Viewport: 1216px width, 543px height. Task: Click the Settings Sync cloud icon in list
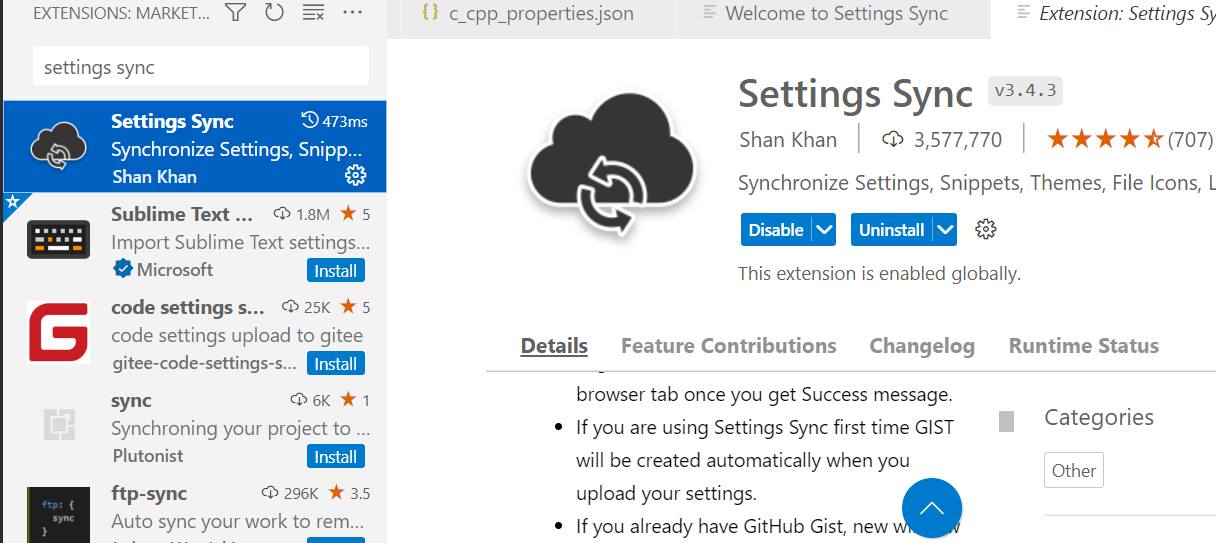(58, 148)
